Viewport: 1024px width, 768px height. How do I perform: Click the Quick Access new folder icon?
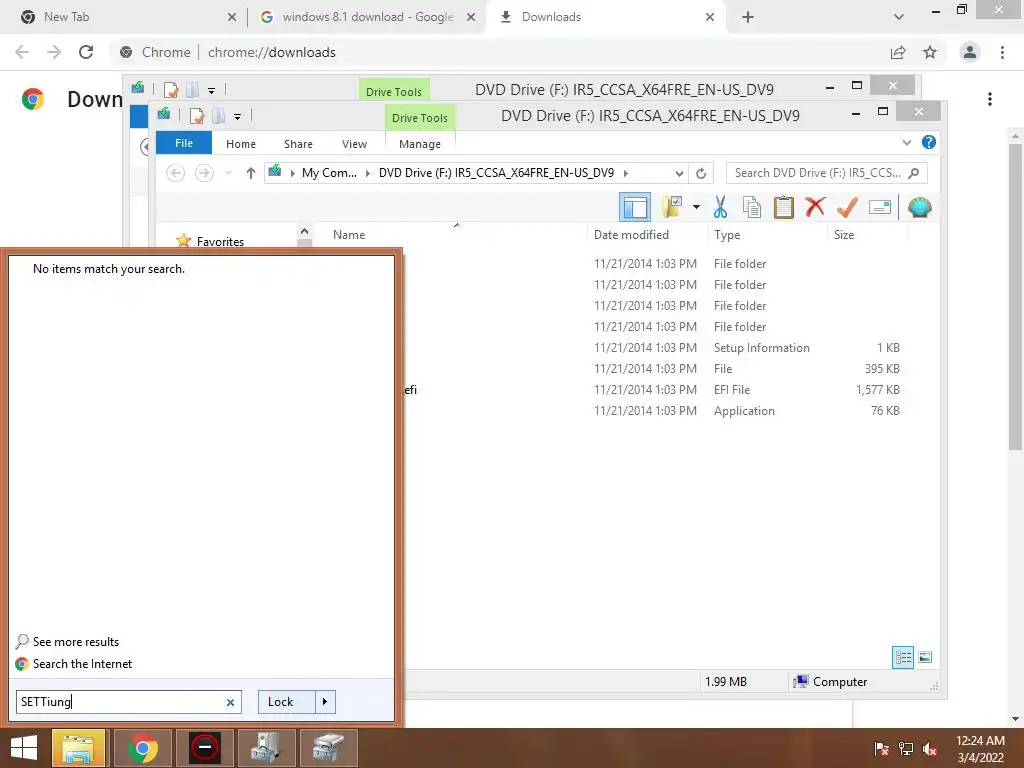click(219, 116)
